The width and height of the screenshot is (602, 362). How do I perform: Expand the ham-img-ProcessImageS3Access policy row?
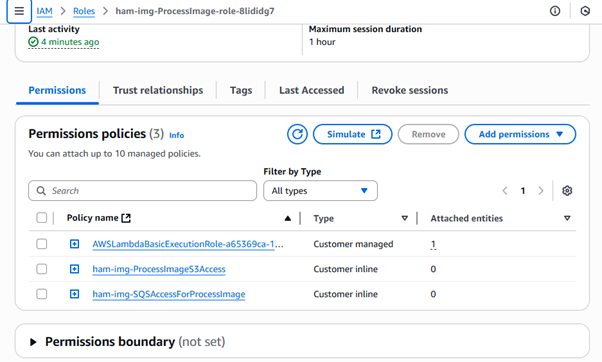click(x=74, y=269)
